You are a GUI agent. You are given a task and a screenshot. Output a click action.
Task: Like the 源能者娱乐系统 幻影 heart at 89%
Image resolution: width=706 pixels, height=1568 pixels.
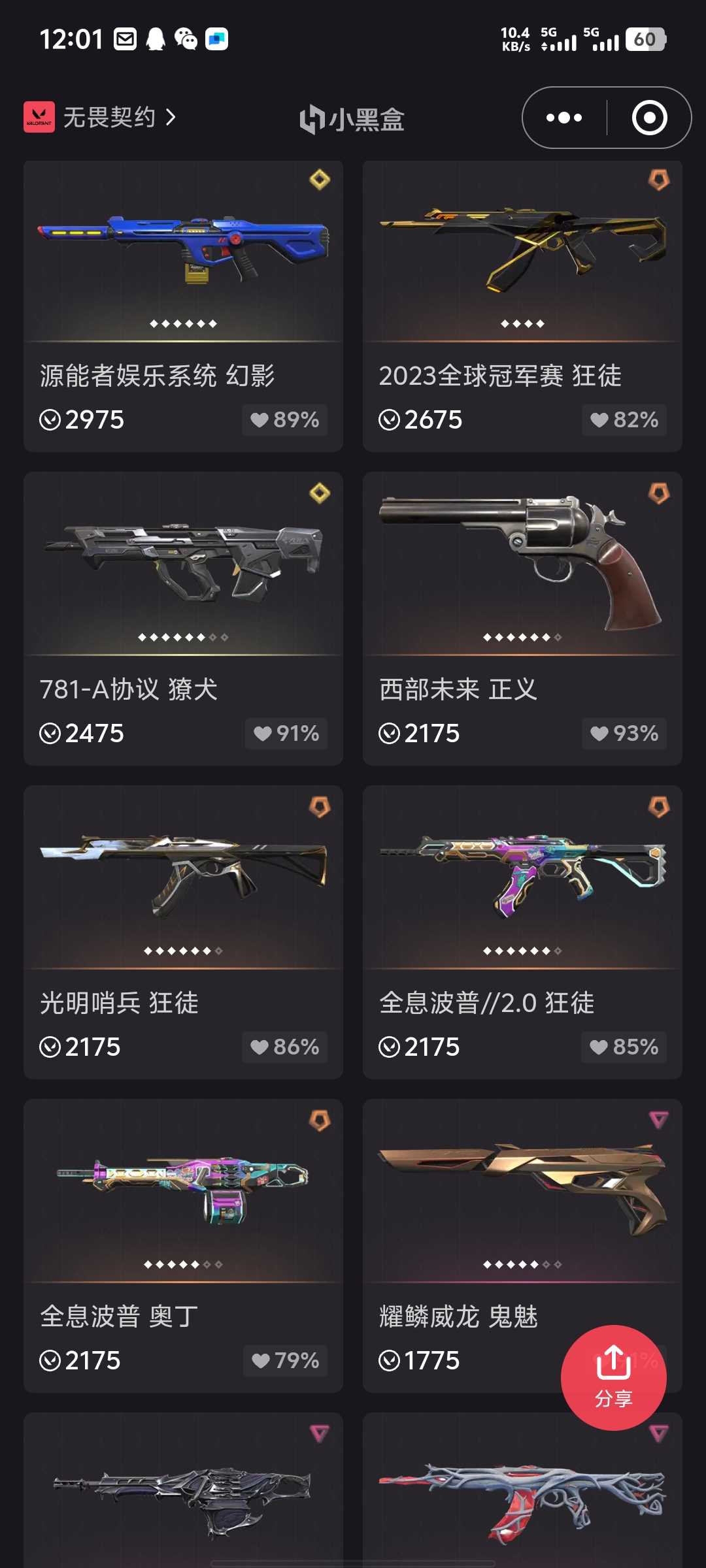click(x=284, y=419)
